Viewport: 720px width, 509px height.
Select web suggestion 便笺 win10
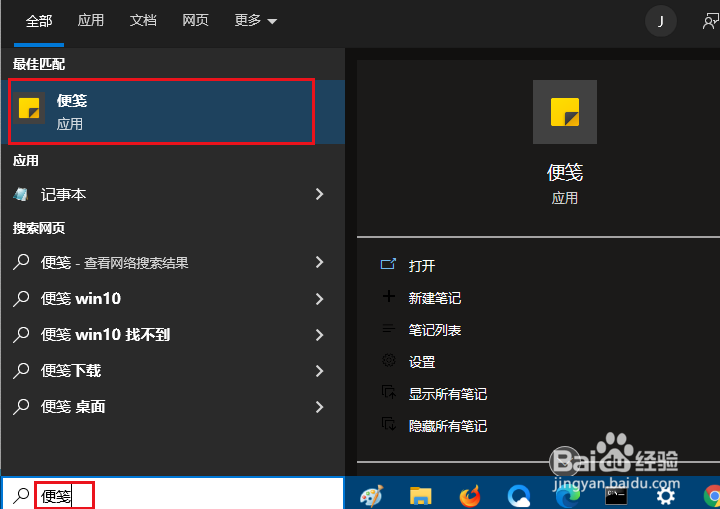[x=173, y=299]
